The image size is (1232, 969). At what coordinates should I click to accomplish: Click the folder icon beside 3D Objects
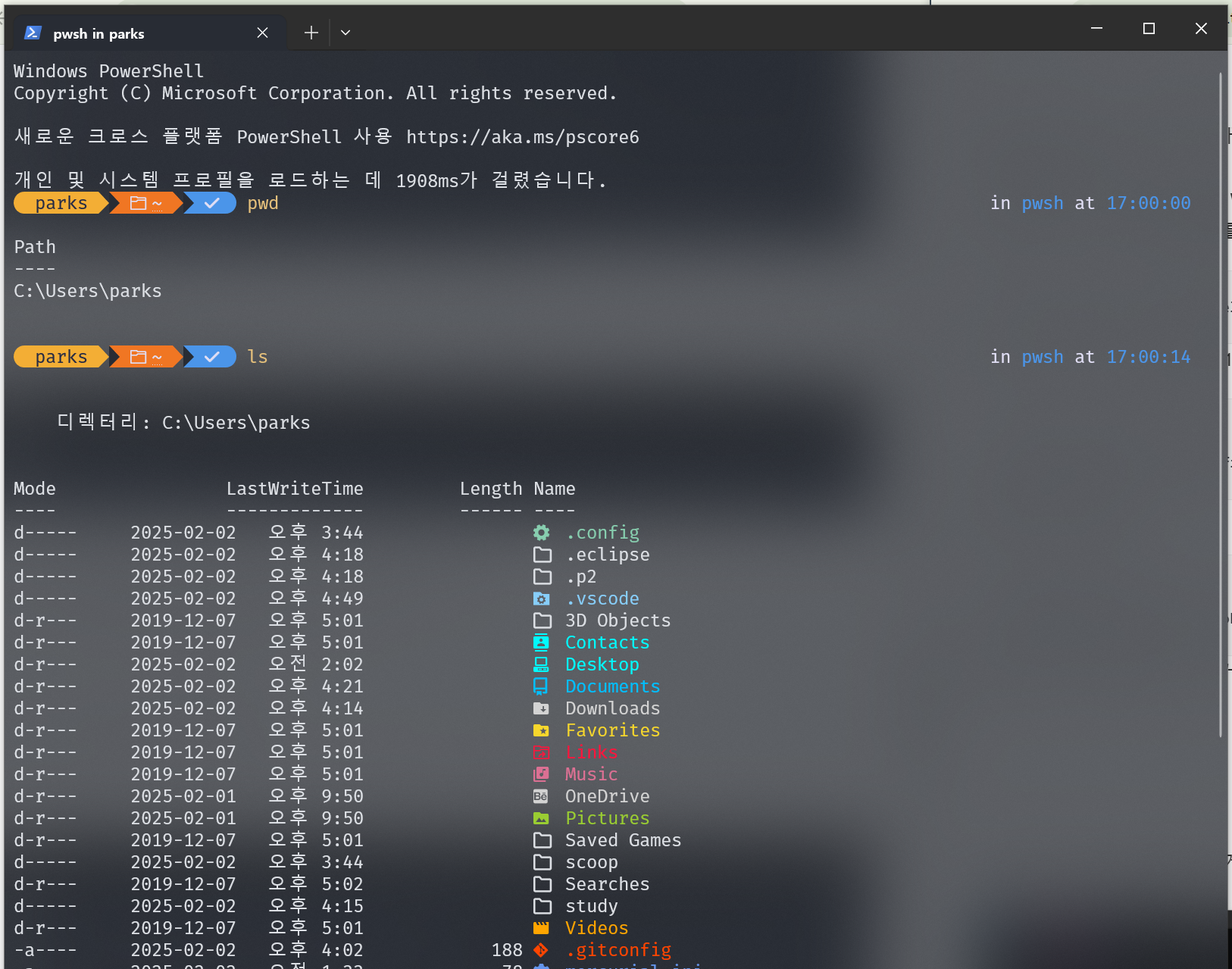click(542, 620)
